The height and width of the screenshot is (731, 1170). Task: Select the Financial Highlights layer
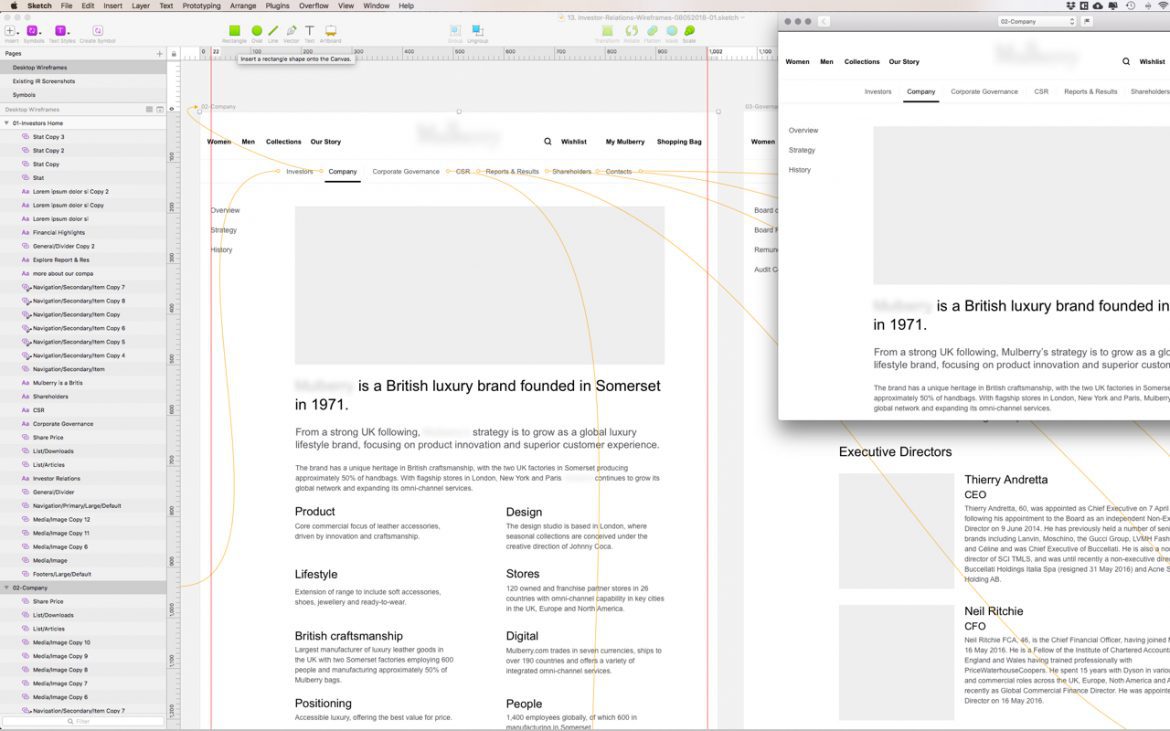(x=83, y=232)
